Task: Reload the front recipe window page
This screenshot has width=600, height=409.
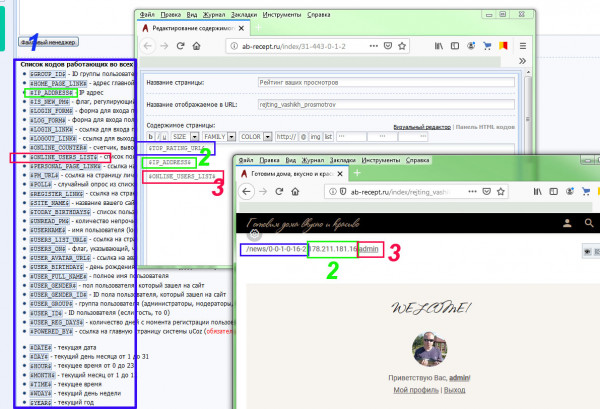Action: coord(279,191)
